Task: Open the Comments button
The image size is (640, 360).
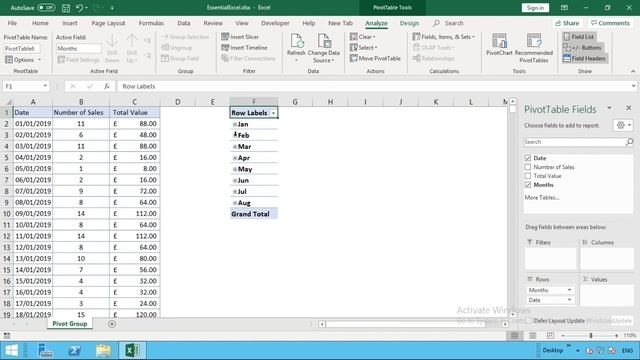Action: 610,23
